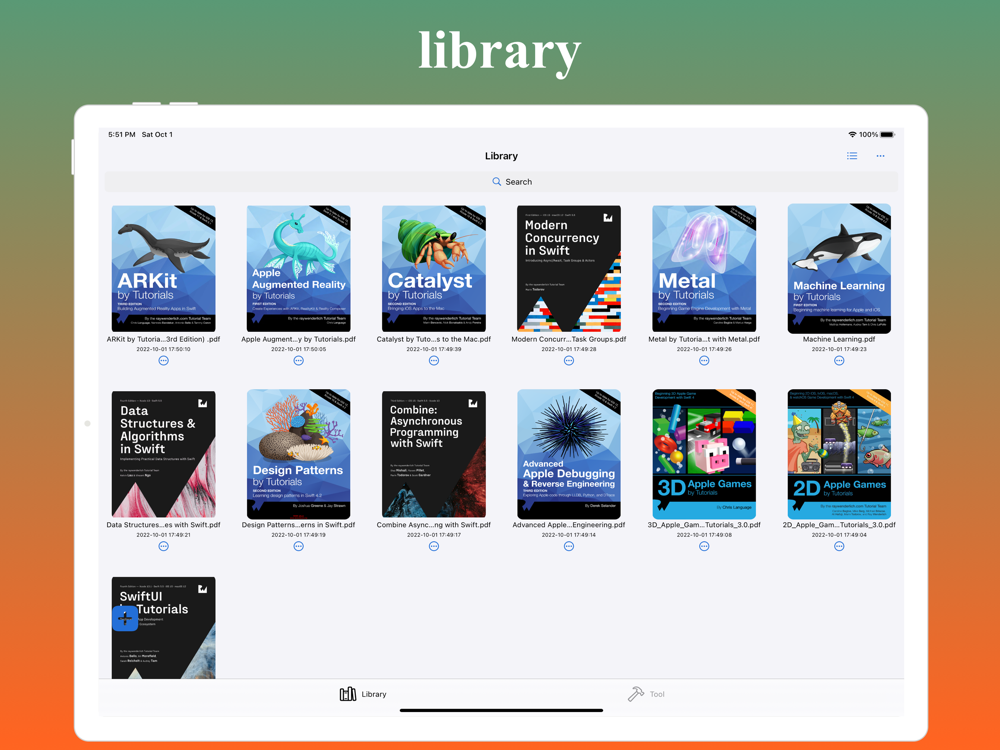This screenshot has height=750, width=1000.
Task: Open options for Modern Concurrency pdf
Action: [569, 361]
